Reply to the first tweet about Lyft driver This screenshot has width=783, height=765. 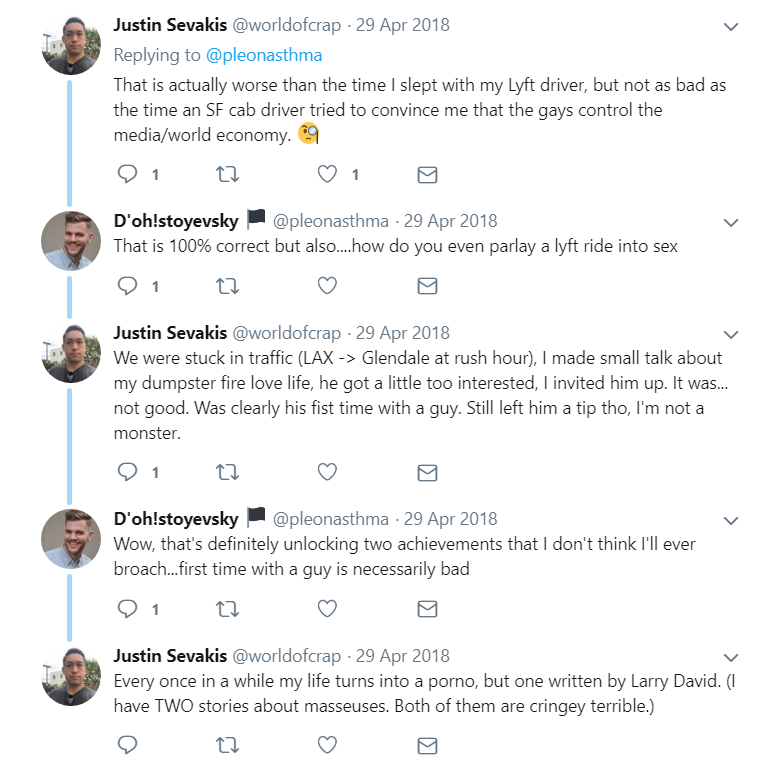tap(127, 175)
